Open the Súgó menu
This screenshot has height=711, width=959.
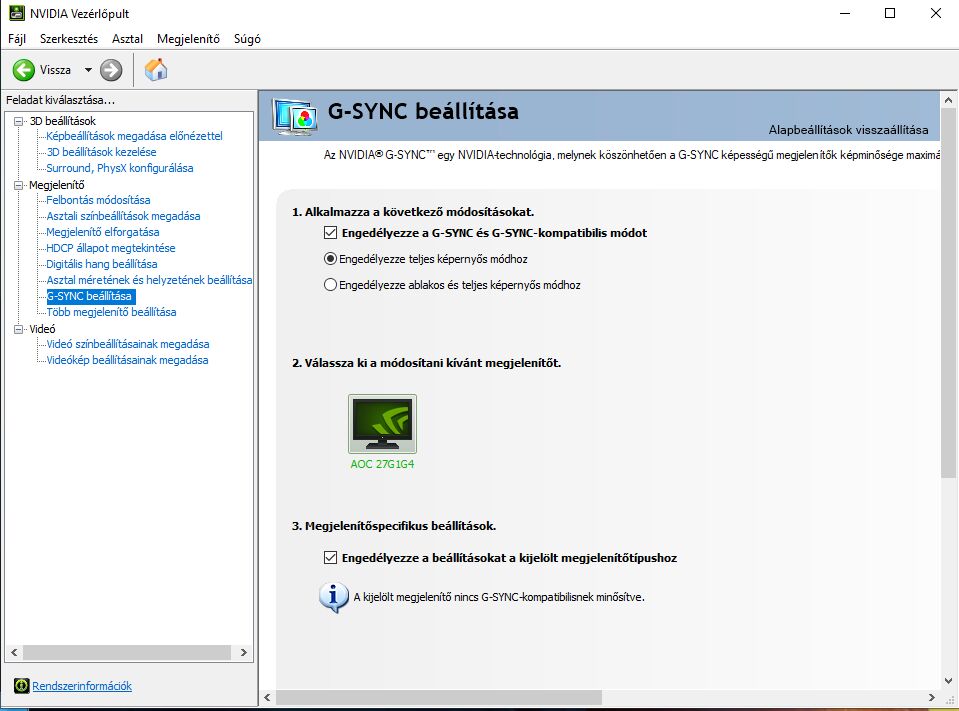pos(247,39)
